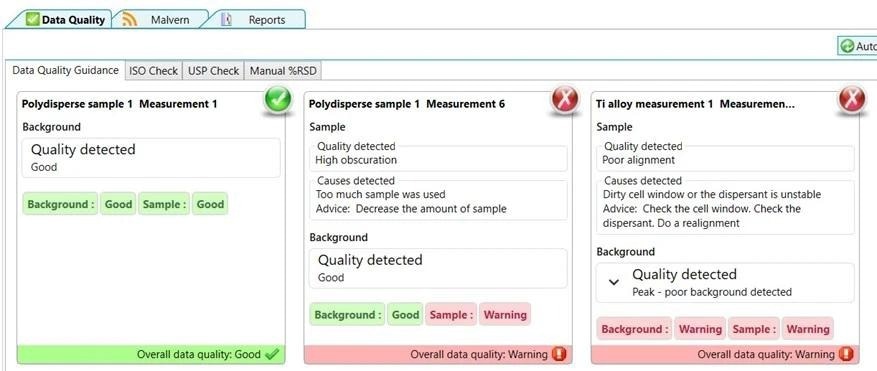Switch to the USP Check sub-tab
The width and height of the screenshot is (877, 371).
click(x=213, y=71)
